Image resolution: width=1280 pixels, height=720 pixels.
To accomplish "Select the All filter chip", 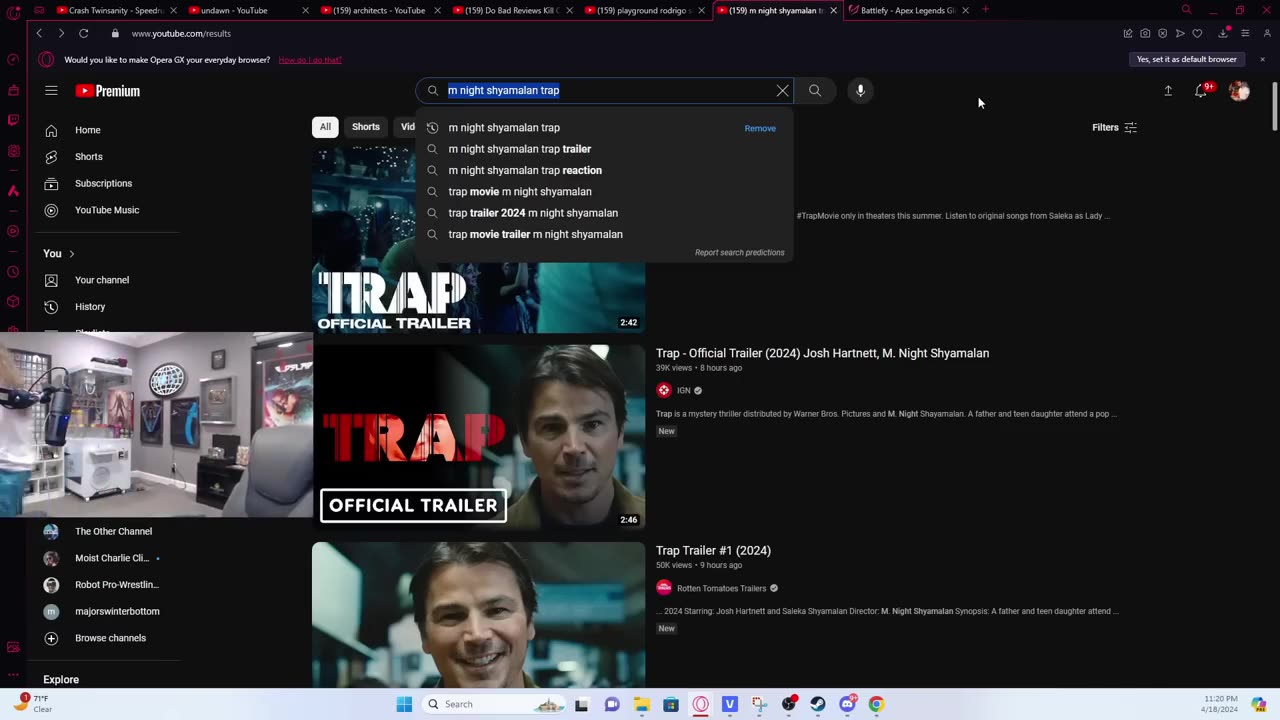I will pyautogui.click(x=325, y=127).
